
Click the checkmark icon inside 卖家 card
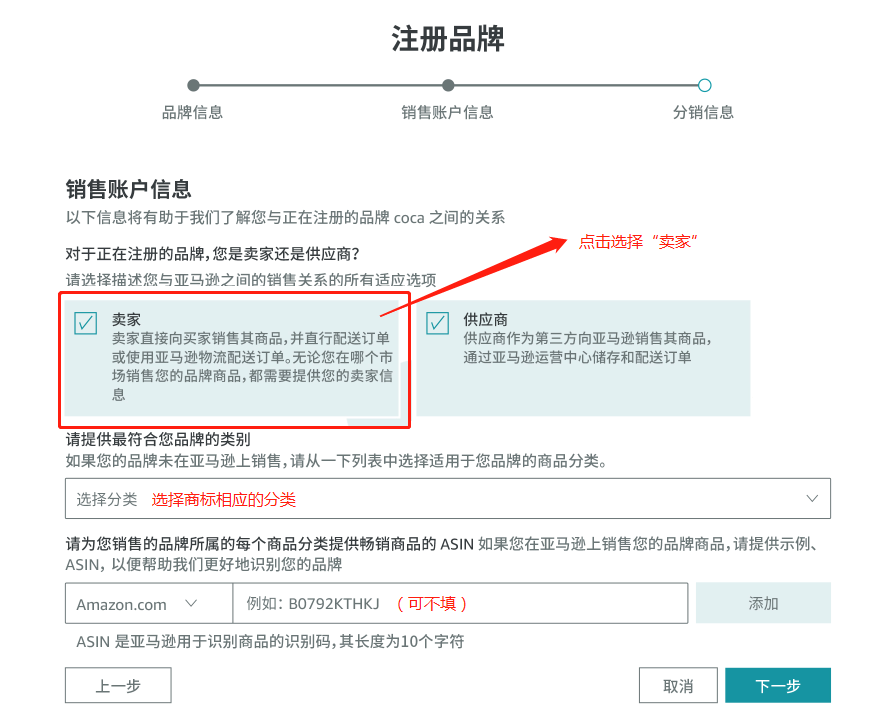click(x=87, y=323)
